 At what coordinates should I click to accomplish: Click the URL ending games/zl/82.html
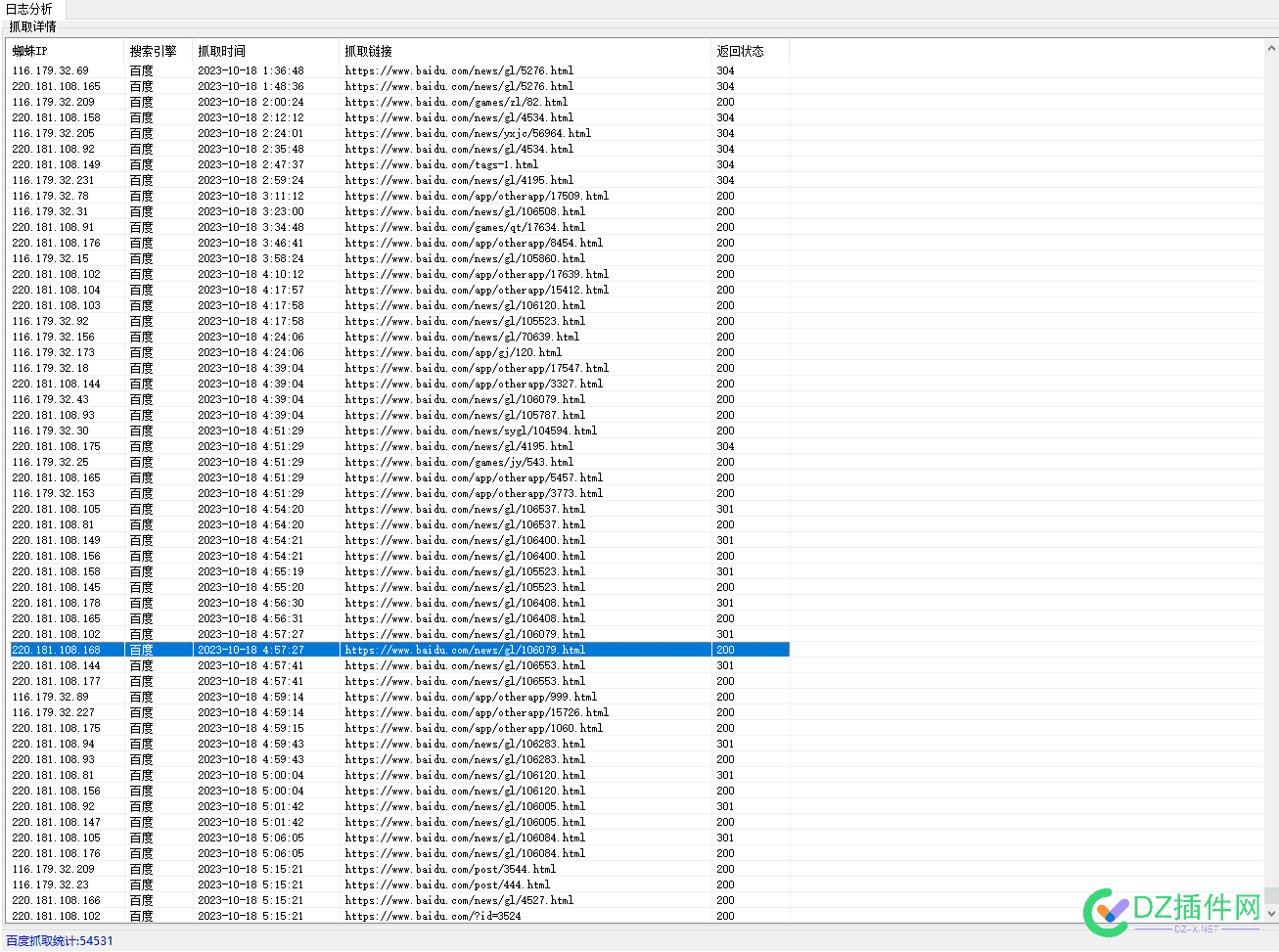456,102
